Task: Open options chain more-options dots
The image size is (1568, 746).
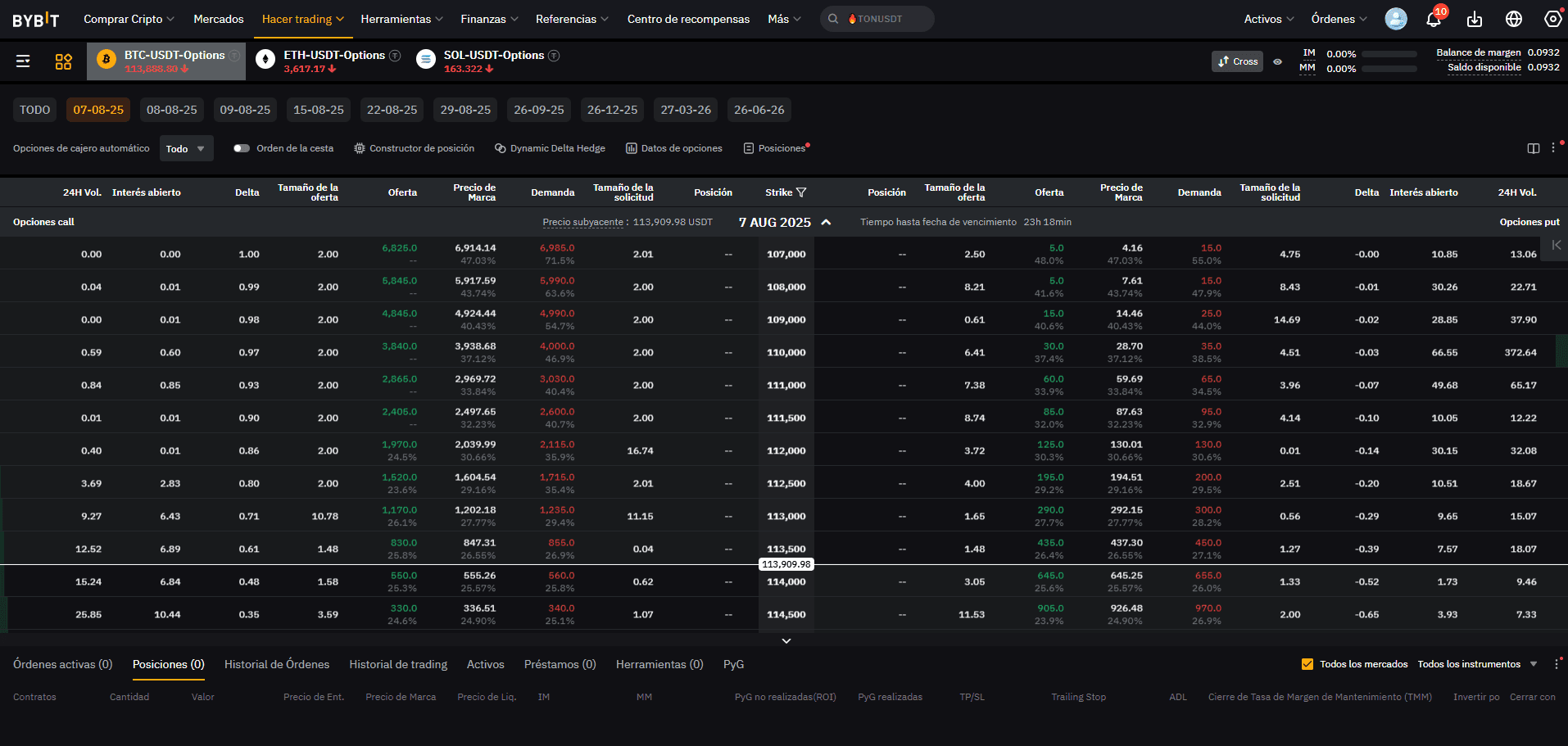Action: tap(1553, 148)
